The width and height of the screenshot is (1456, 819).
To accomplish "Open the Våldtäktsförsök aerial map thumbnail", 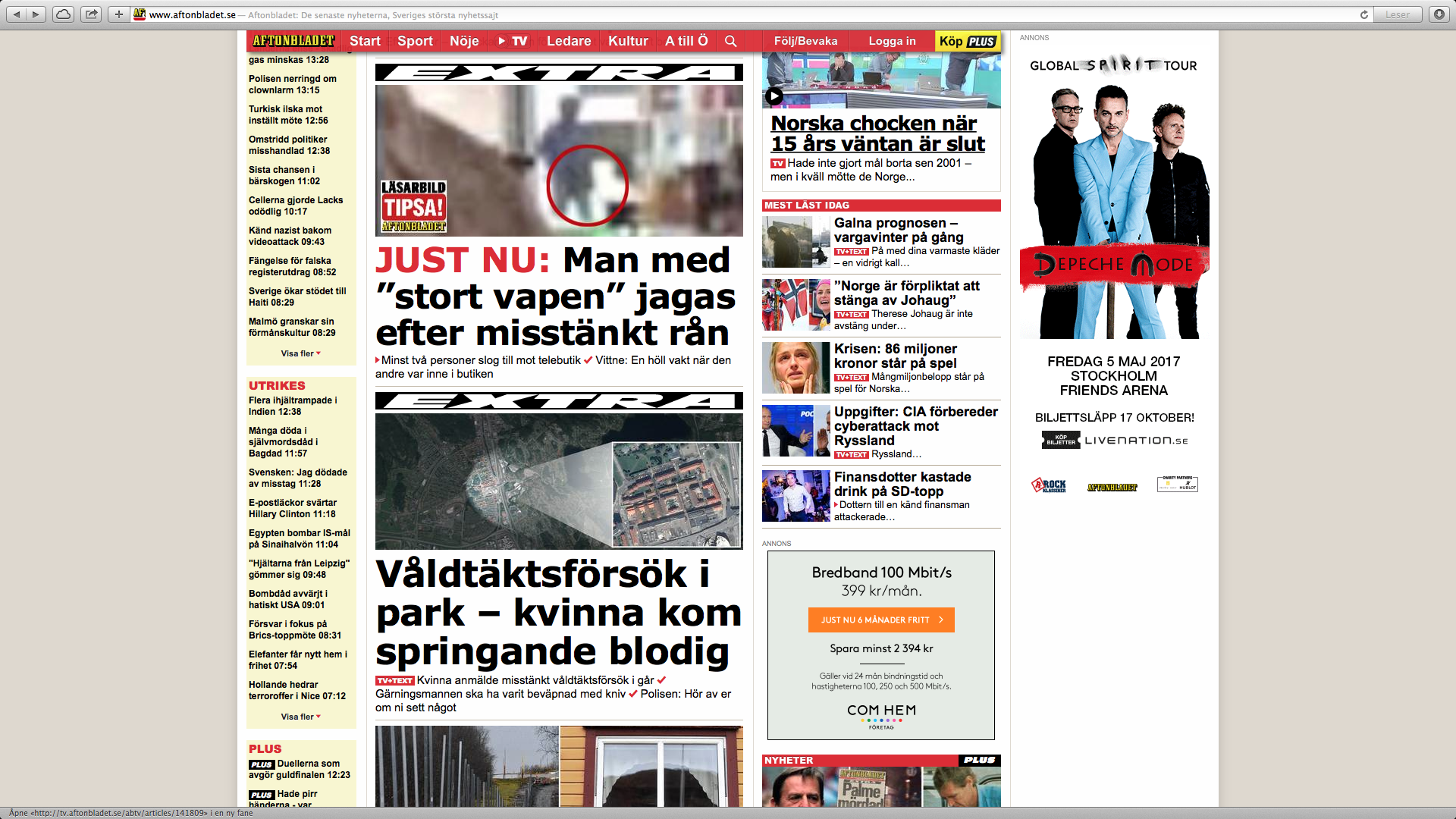I will click(x=559, y=481).
